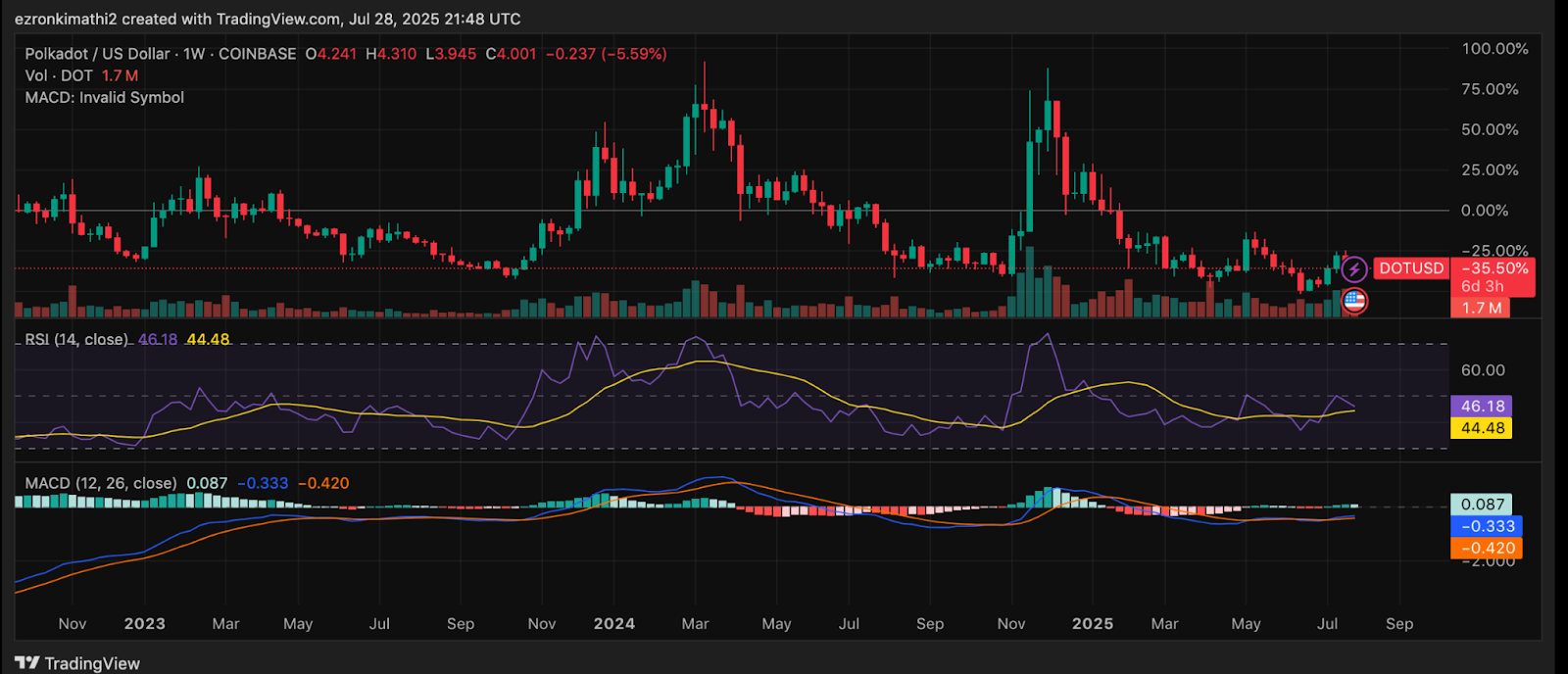The image size is (1568, 674).
Task: Click the red DOTUSD symbol label
Action: point(1411,268)
